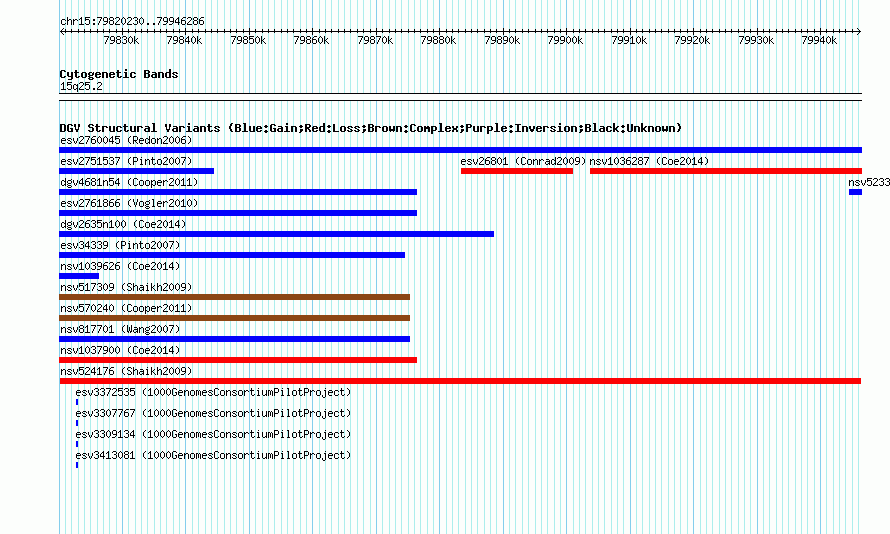This screenshot has height=534, width=890.
Task: Click the label nsv524176 (Shaikh2009)
Action: pos(126,371)
